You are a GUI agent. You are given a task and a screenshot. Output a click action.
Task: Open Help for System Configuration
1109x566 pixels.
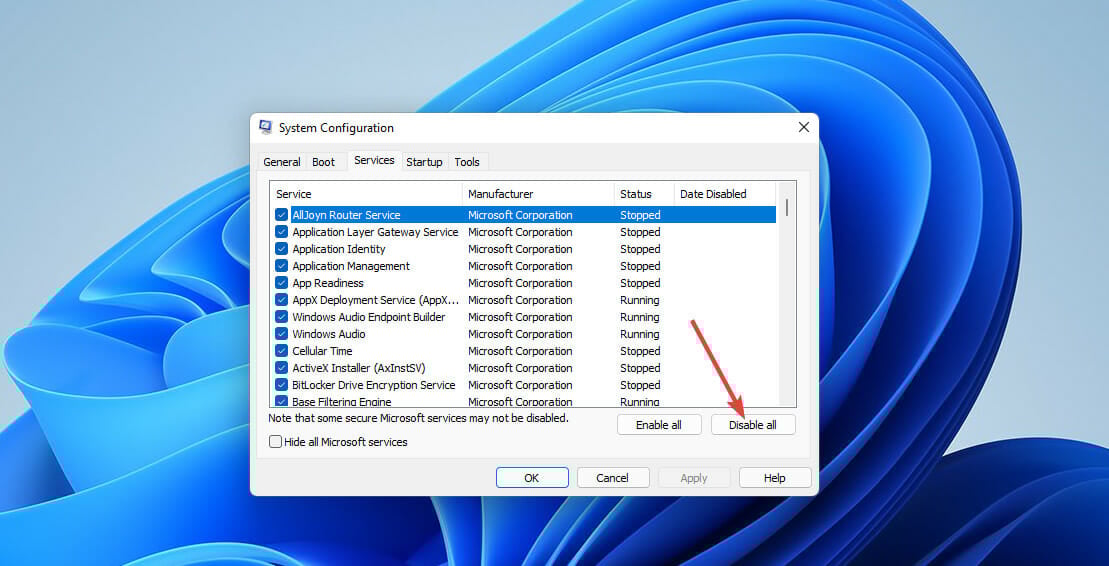coord(774,478)
